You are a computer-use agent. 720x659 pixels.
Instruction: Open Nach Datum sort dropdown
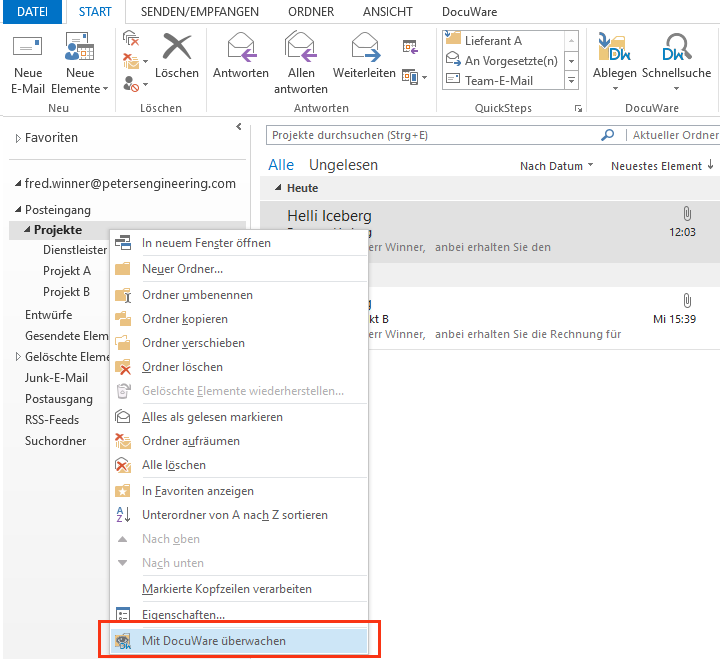point(556,166)
